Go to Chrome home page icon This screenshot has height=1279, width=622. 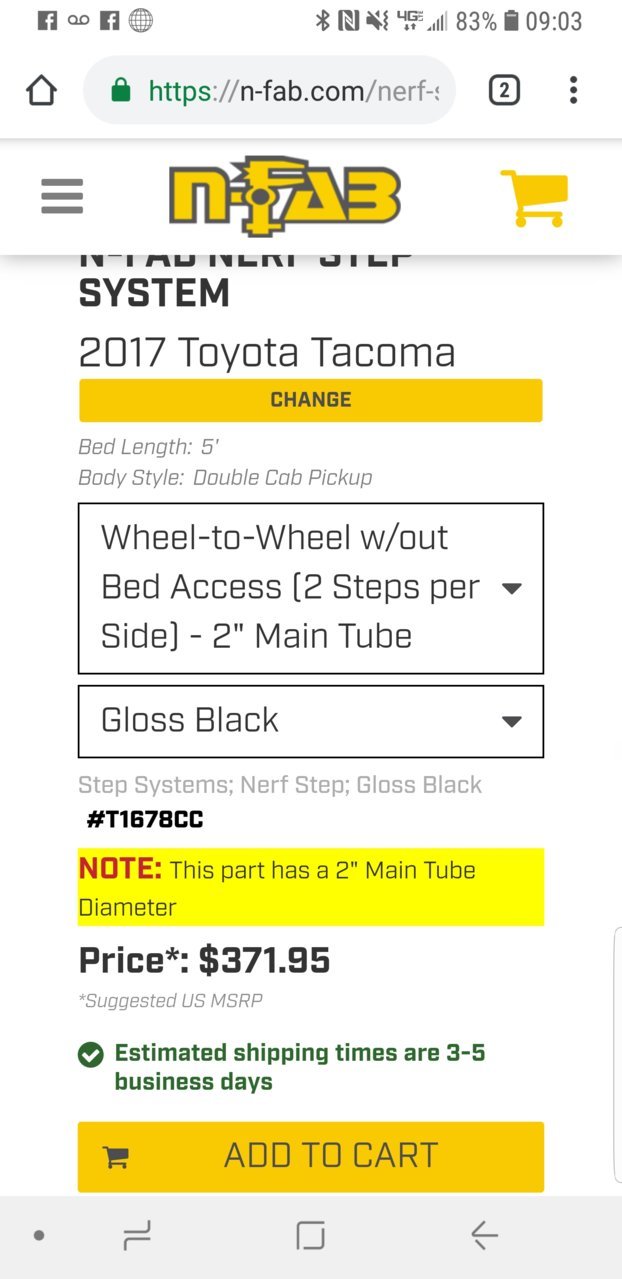(x=41, y=91)
